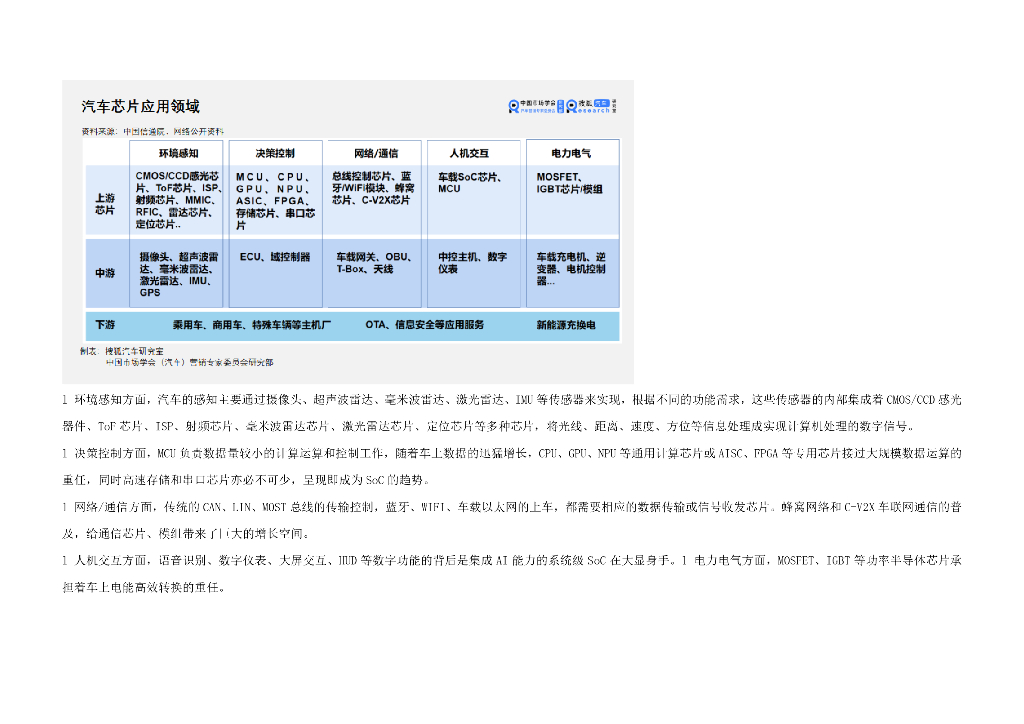Click the cell starting with 摄像头、超声波雷达
Viewport: 1024px width, 724px height.
pos(178,274)
